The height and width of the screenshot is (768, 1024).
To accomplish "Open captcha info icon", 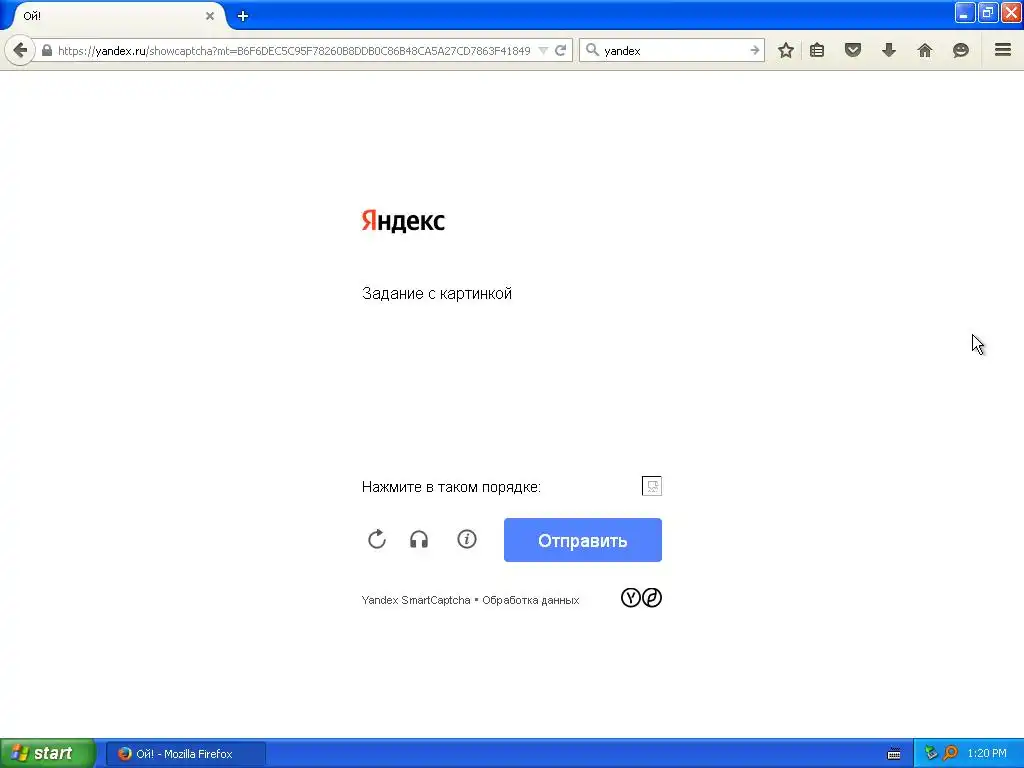I will 467,539.
